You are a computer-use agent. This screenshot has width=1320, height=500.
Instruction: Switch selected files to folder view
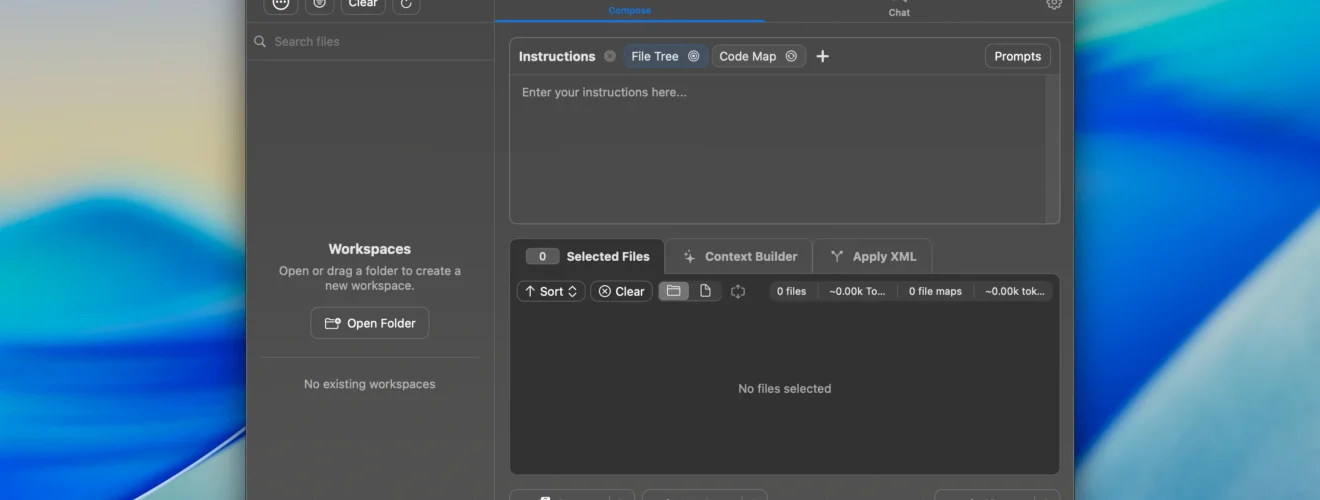pos(674,291)
